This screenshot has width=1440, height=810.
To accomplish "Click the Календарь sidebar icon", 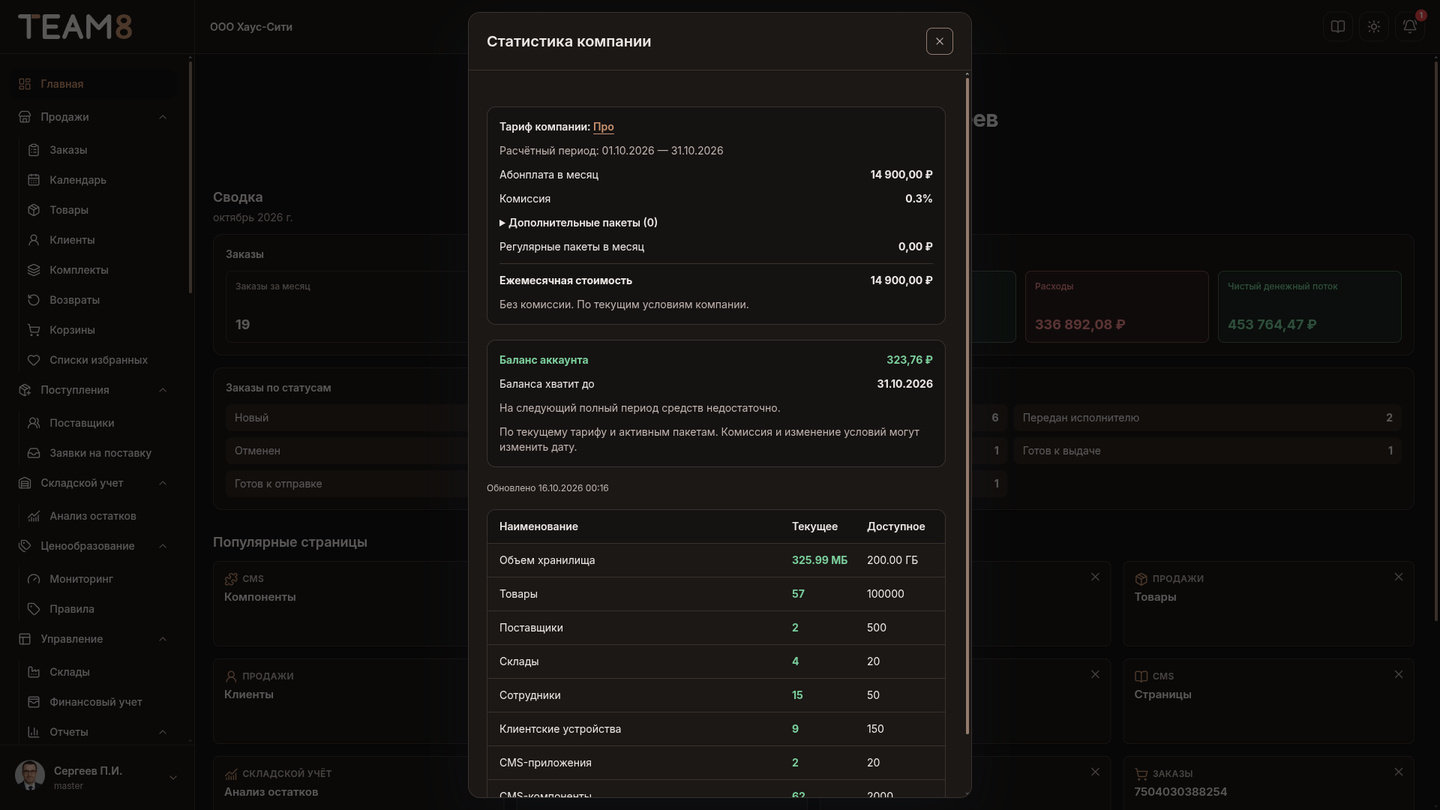I will (34, 180).
